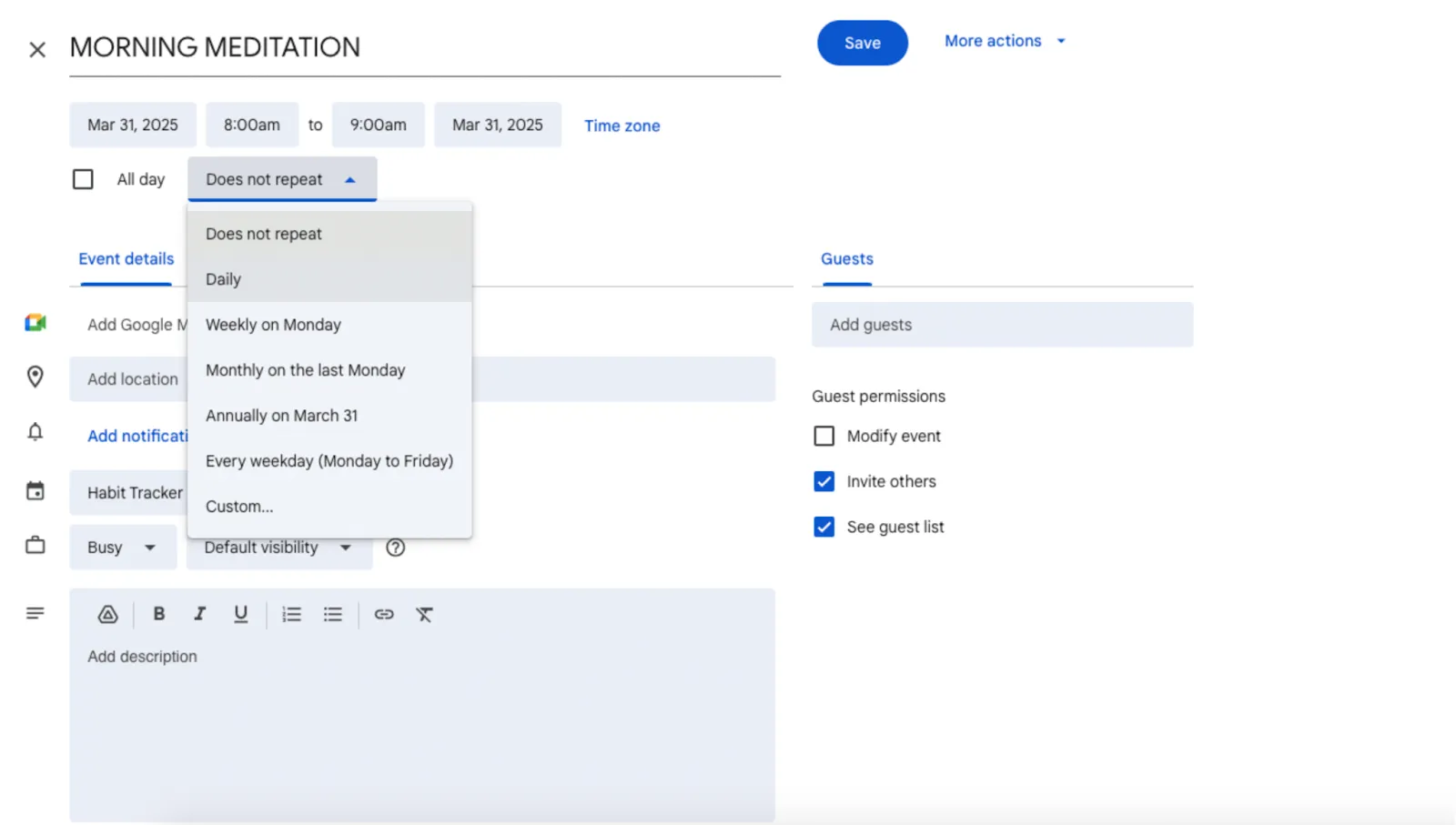Open the Time zone link
Viewport: 1456px width, 825px height.
coord(622,126)
